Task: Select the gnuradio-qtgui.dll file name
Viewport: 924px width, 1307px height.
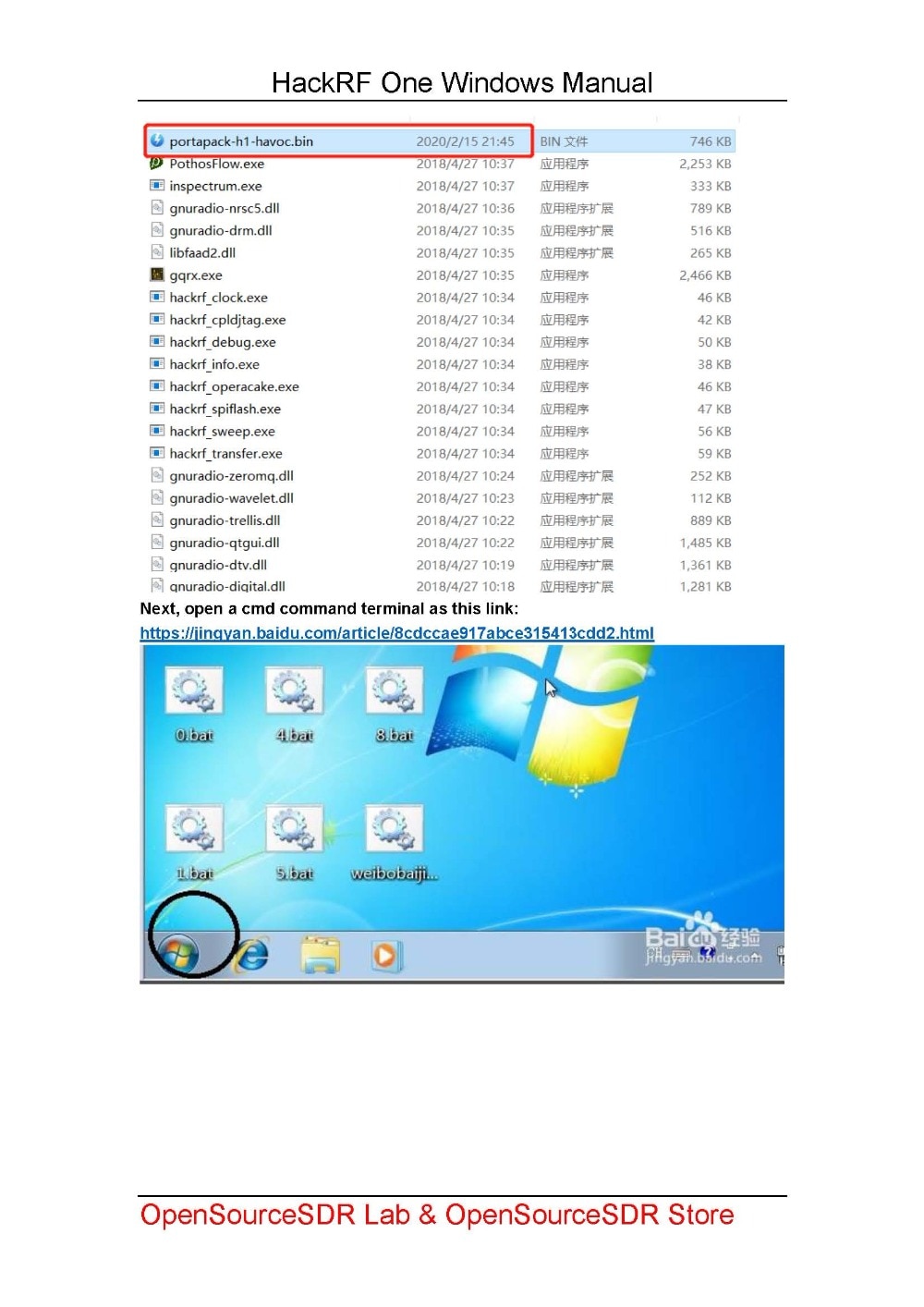Action: (225, 543)
